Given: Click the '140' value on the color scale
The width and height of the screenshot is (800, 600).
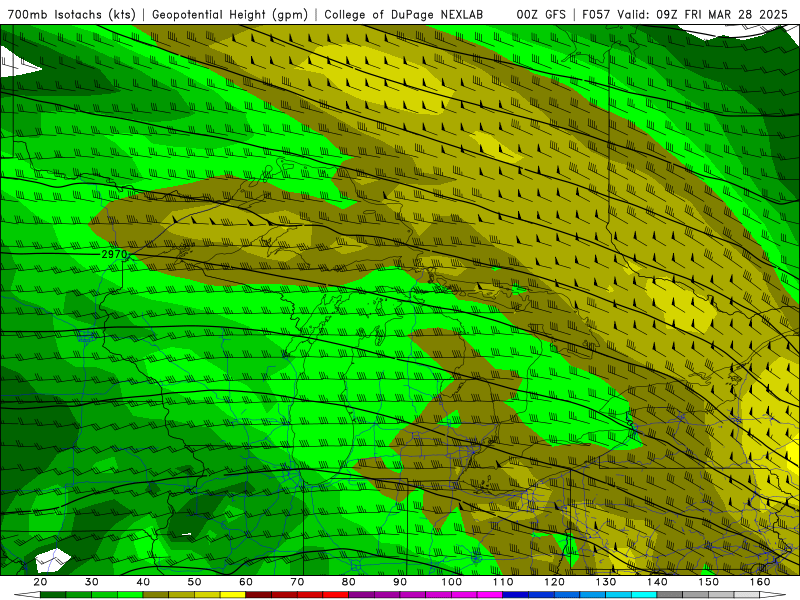Looking at the screenshot, I should [657, 582].
